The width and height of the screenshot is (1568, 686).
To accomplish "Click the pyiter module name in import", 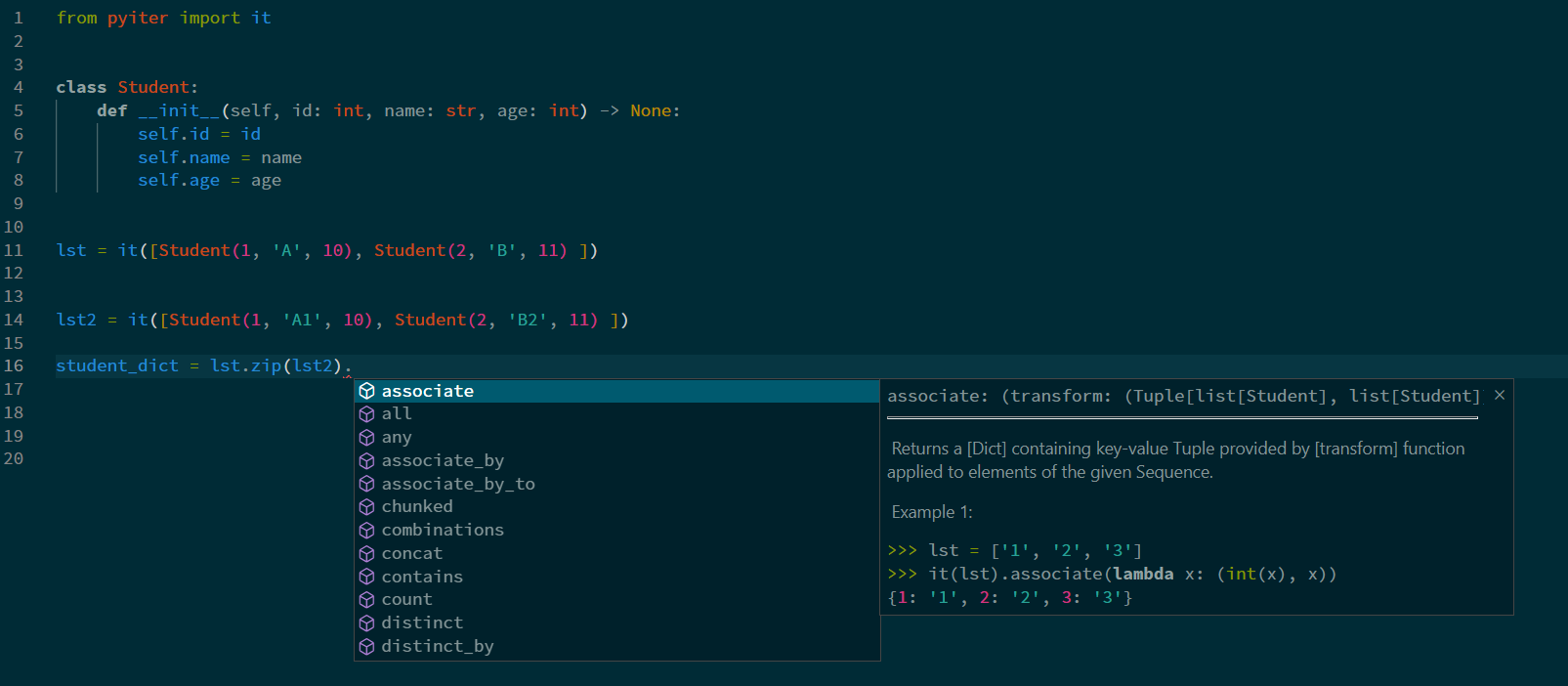I will [137, 19].
